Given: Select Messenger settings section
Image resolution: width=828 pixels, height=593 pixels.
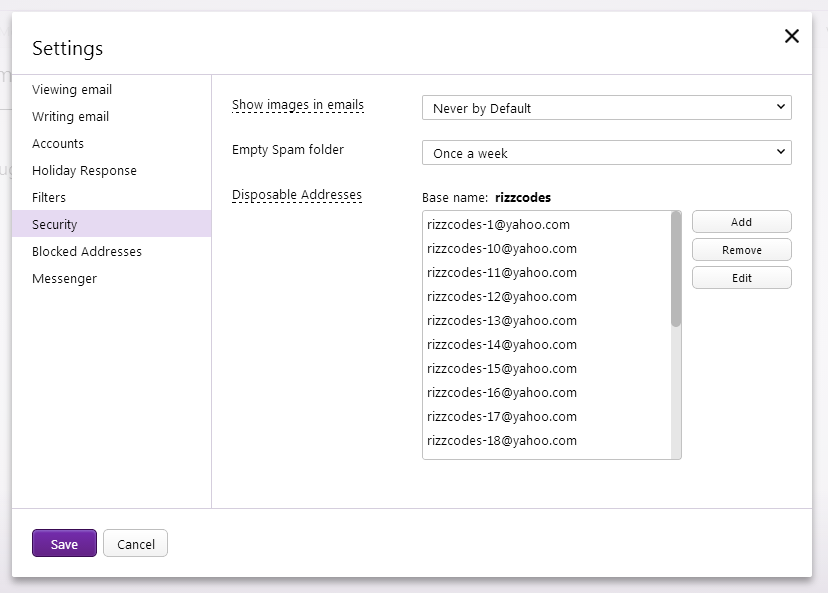Looking at the screenshot, I should tap(64, 279).
